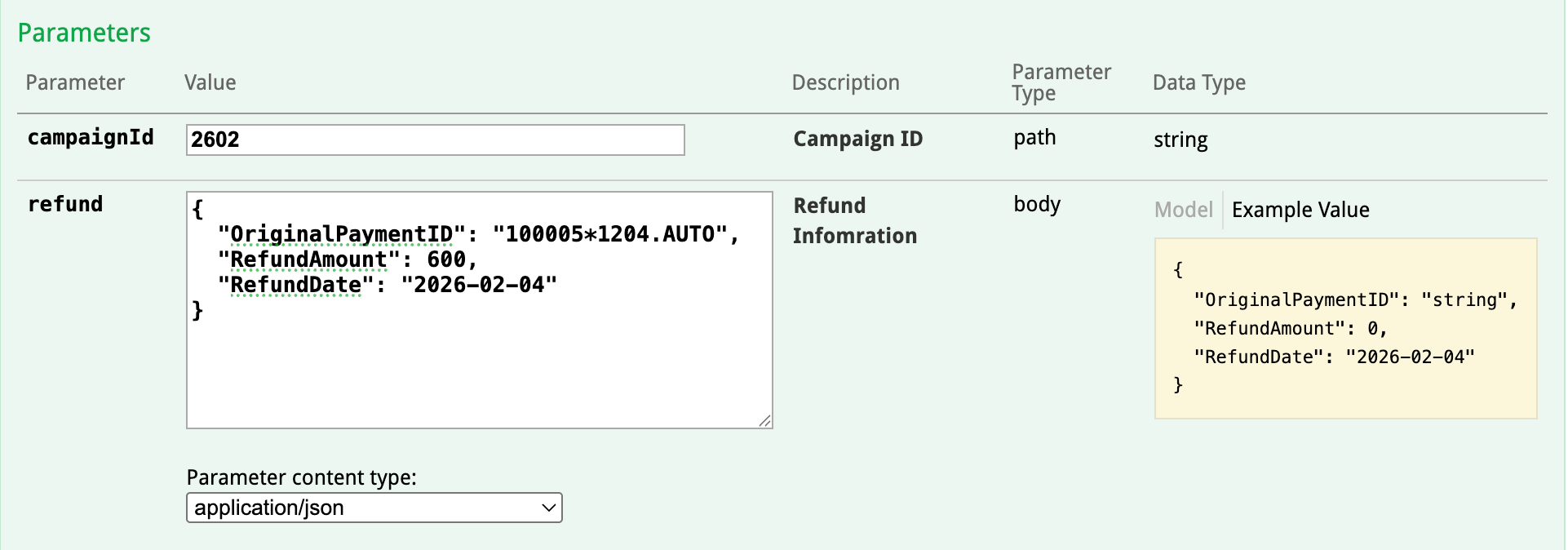The height and width of the screenshot is (550, 1568).
Task: Click the Parameters section heading
Action: tap(84, 33)
